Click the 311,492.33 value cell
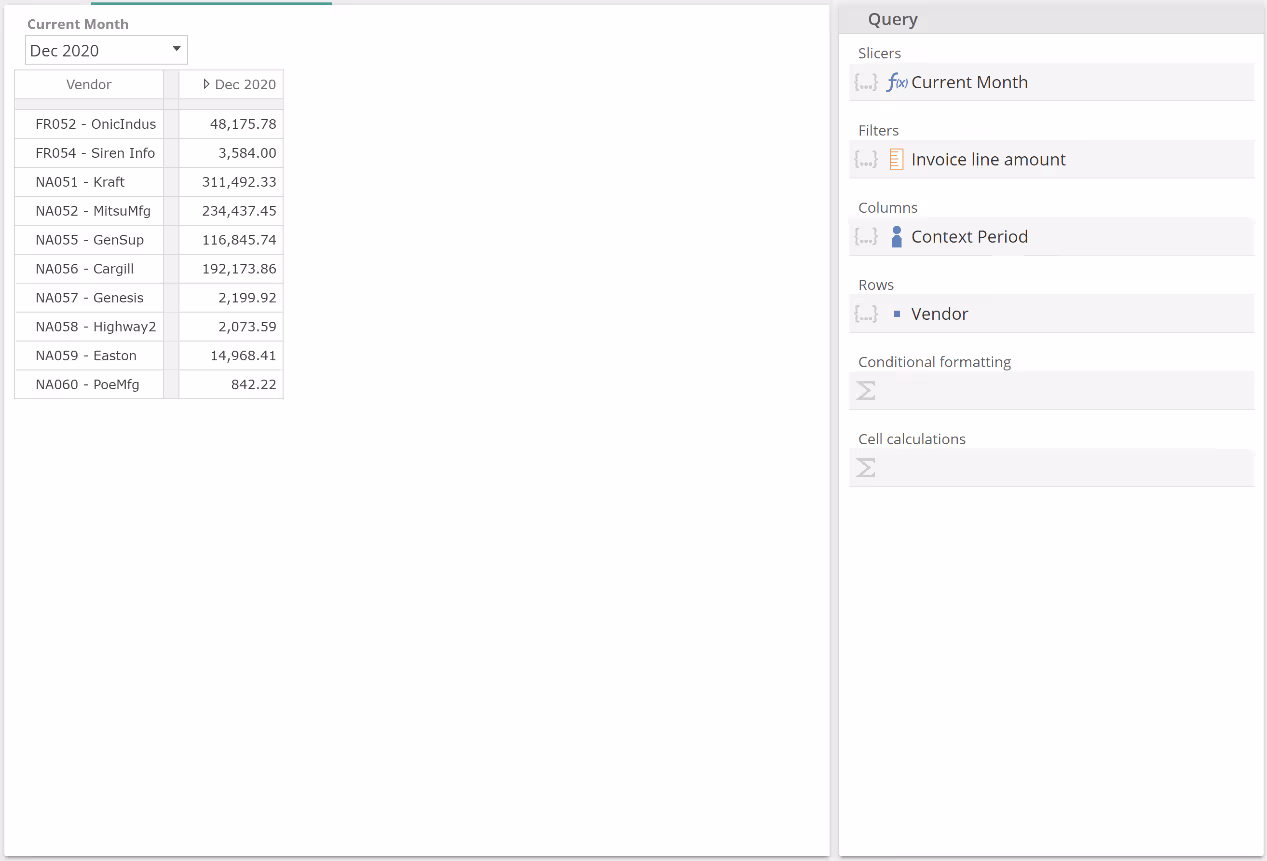Screen dimensions: 1267x861 pos(239,183)
